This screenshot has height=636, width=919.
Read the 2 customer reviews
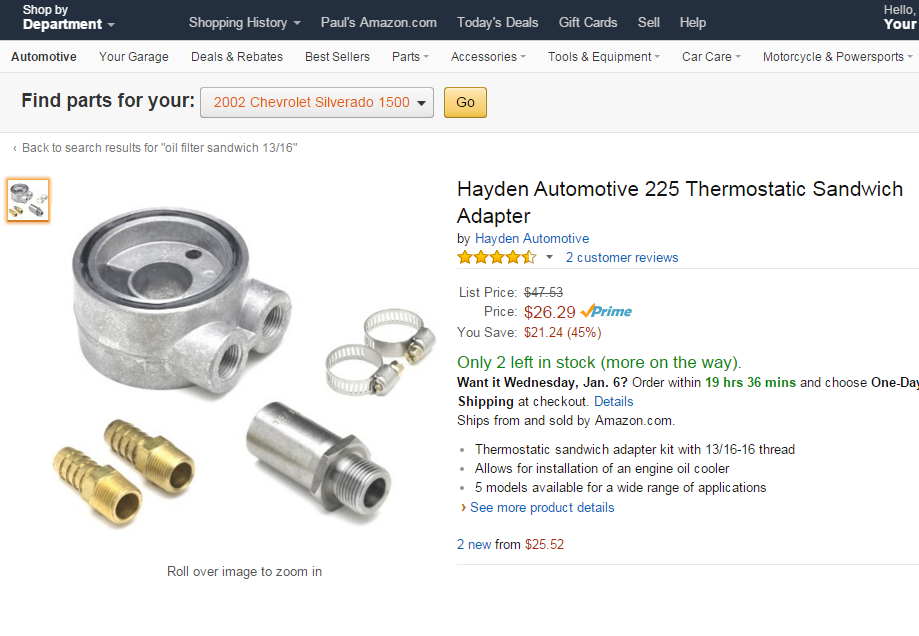pos(622,258)
